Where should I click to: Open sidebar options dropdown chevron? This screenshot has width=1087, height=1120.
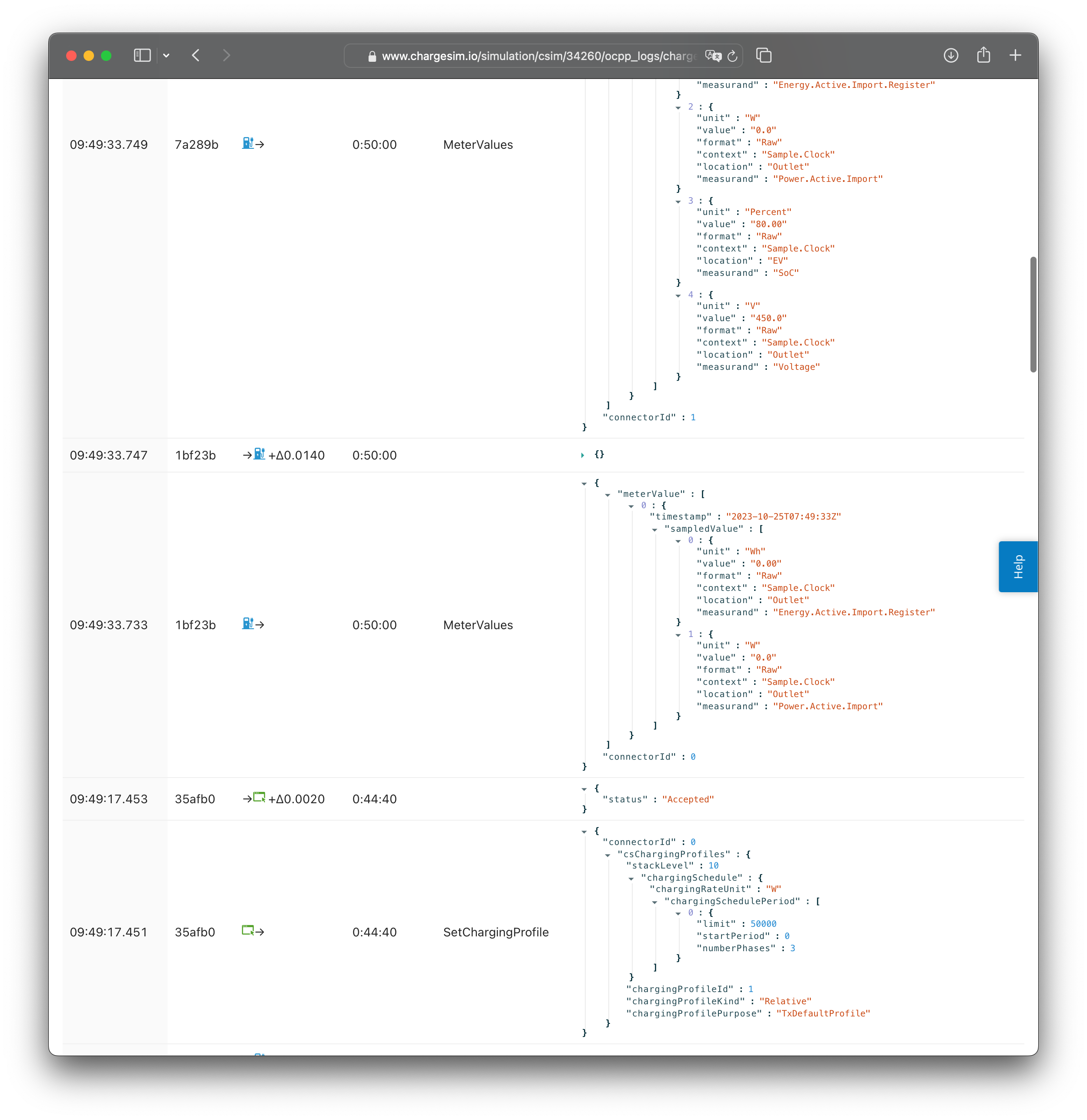[x=166, y=55]
